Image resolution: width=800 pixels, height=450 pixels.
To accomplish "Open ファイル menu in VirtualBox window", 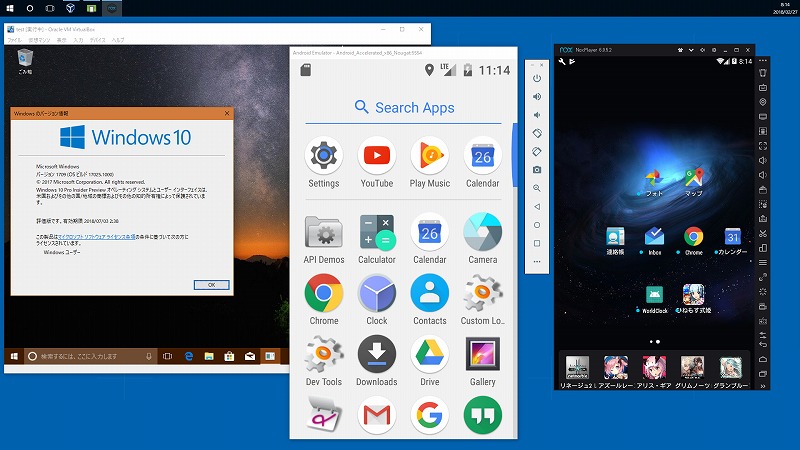I will click(14, 40).
